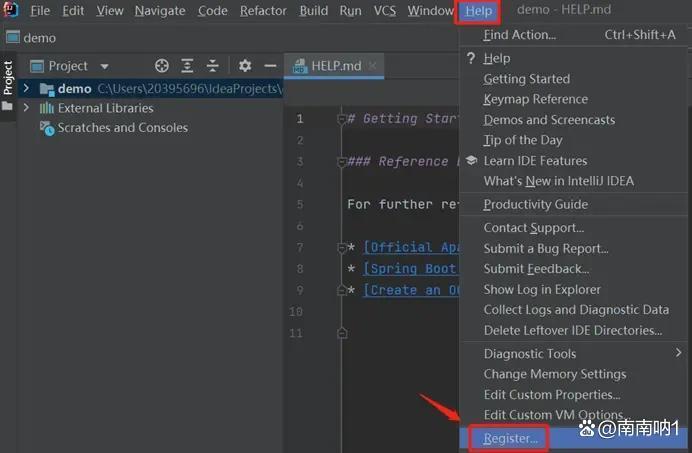Open the Code menu
Image resolution: width=692 pixels, height=453 pixels.
213,10
